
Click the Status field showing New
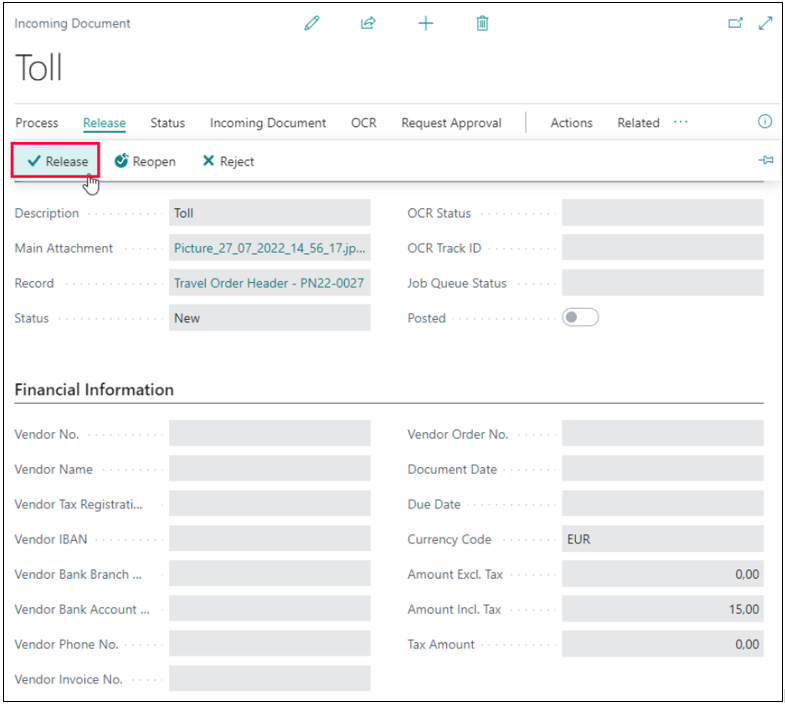(x=269, y=318)
